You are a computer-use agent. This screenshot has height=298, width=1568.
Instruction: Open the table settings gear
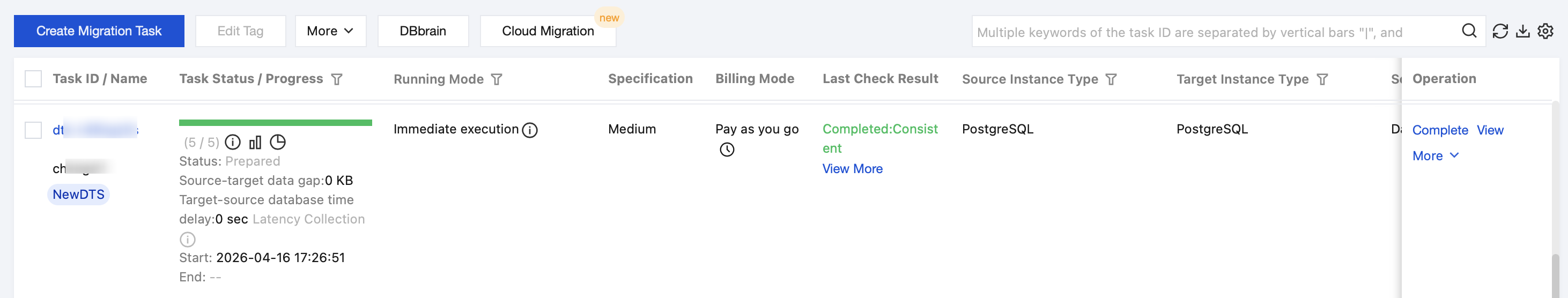[x=1545, y=31]
